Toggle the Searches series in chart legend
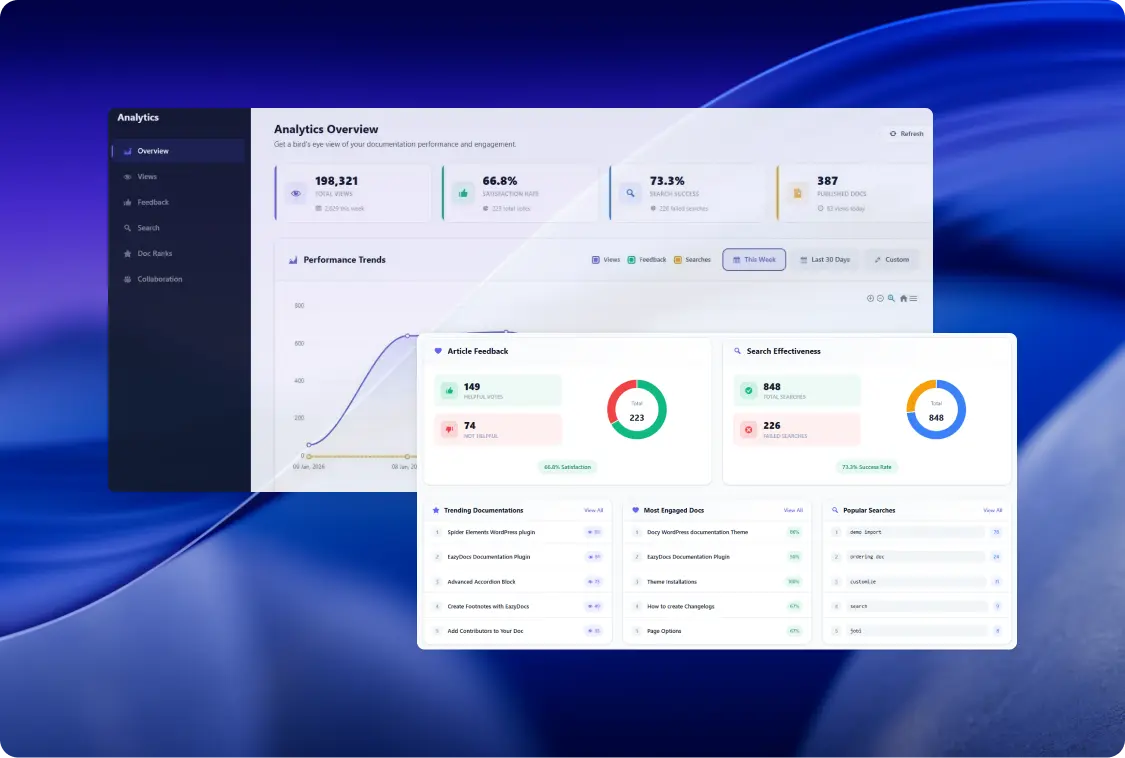 (692, 260)
